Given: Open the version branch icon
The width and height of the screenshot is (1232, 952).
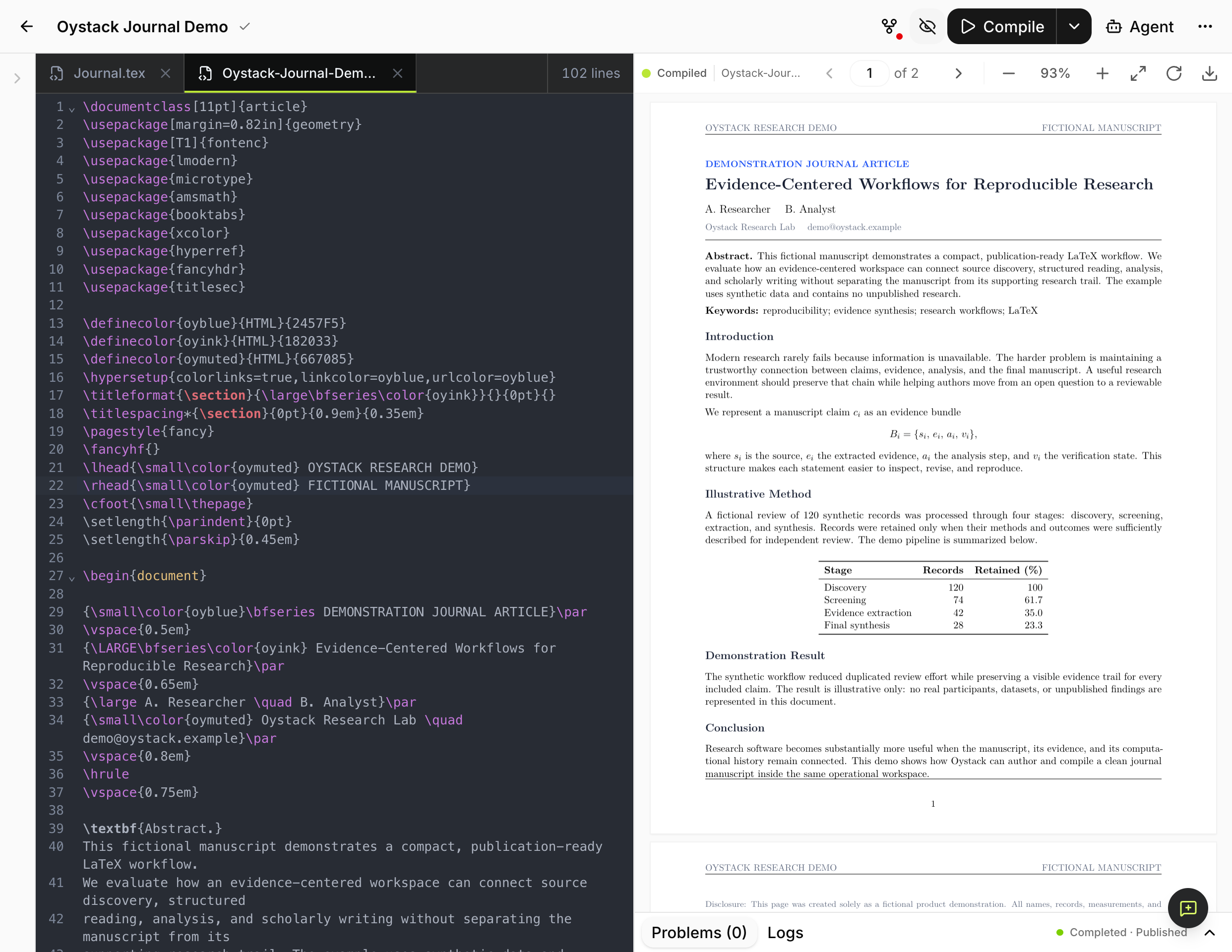Looking at the screenshot, I should click(890, 26).
